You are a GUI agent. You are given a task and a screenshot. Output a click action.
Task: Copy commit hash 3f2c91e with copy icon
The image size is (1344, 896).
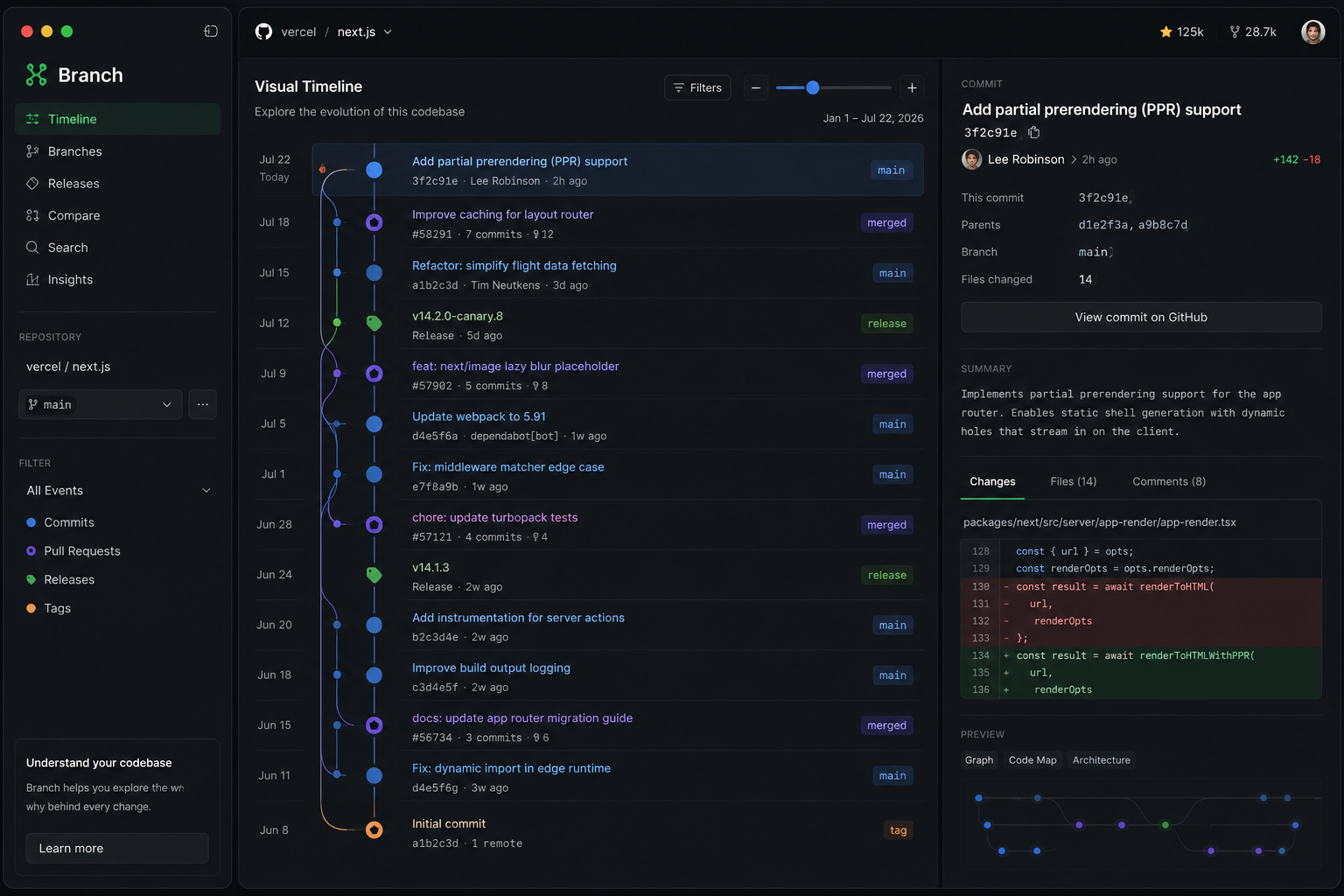point(1034,133)
